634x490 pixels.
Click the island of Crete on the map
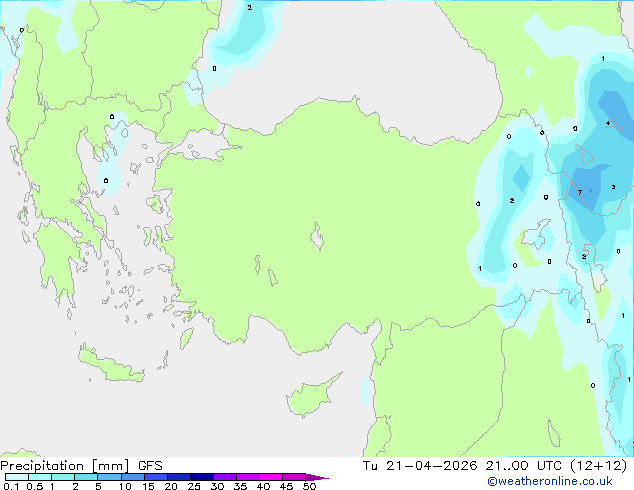pos(111,366)
